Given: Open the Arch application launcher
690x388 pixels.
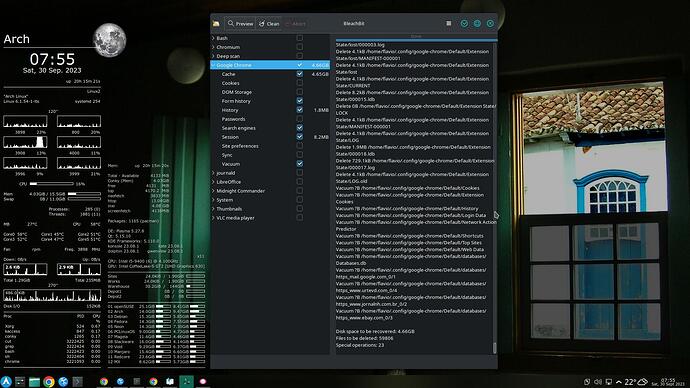Looking at the screenshot, I should 6,381.
